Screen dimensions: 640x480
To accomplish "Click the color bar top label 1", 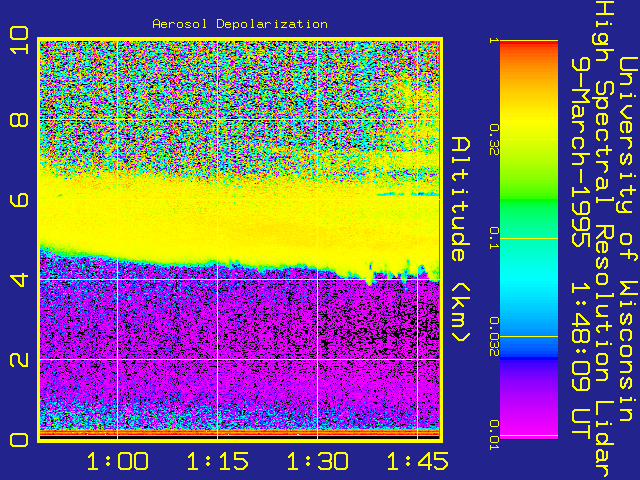I will pos(494,40).
